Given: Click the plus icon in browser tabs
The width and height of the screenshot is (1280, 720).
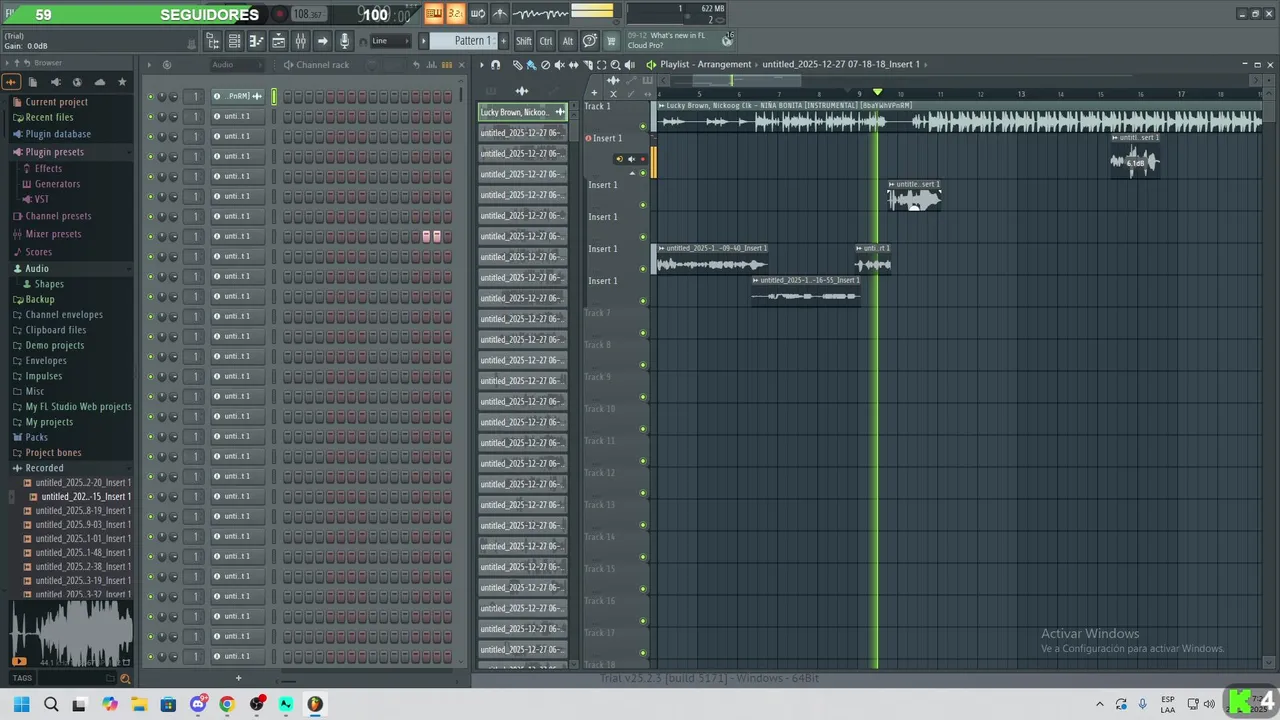Looking at the screenshot, I should pos(11,82).
